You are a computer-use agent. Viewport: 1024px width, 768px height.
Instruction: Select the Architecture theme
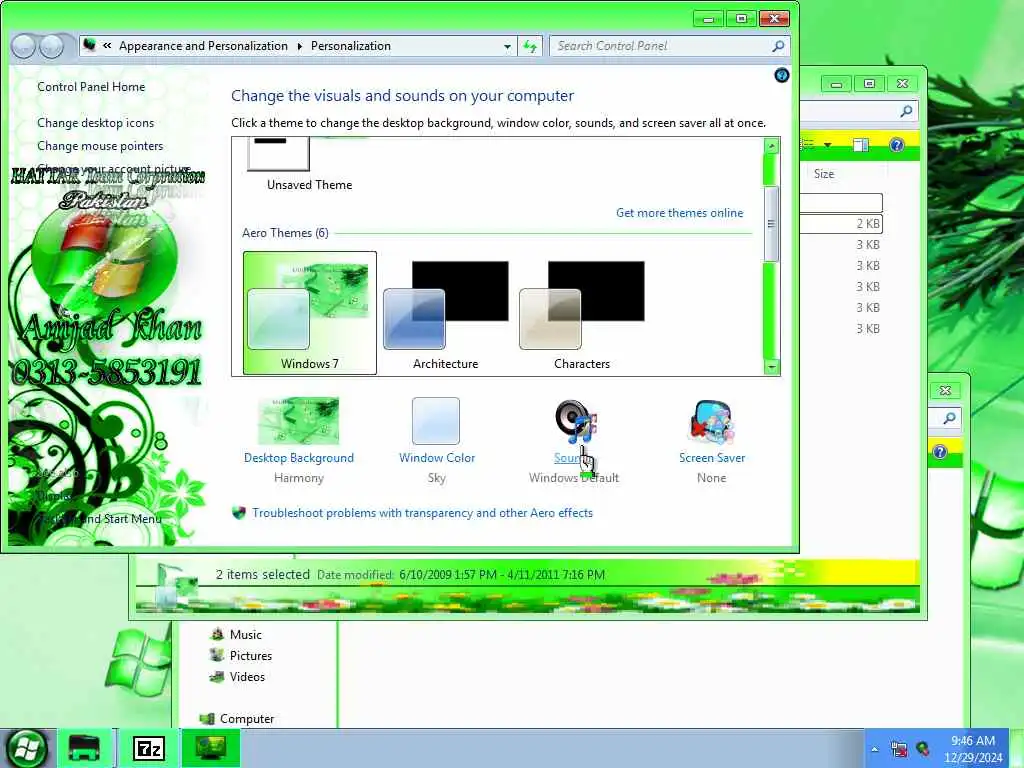(445, 313)
